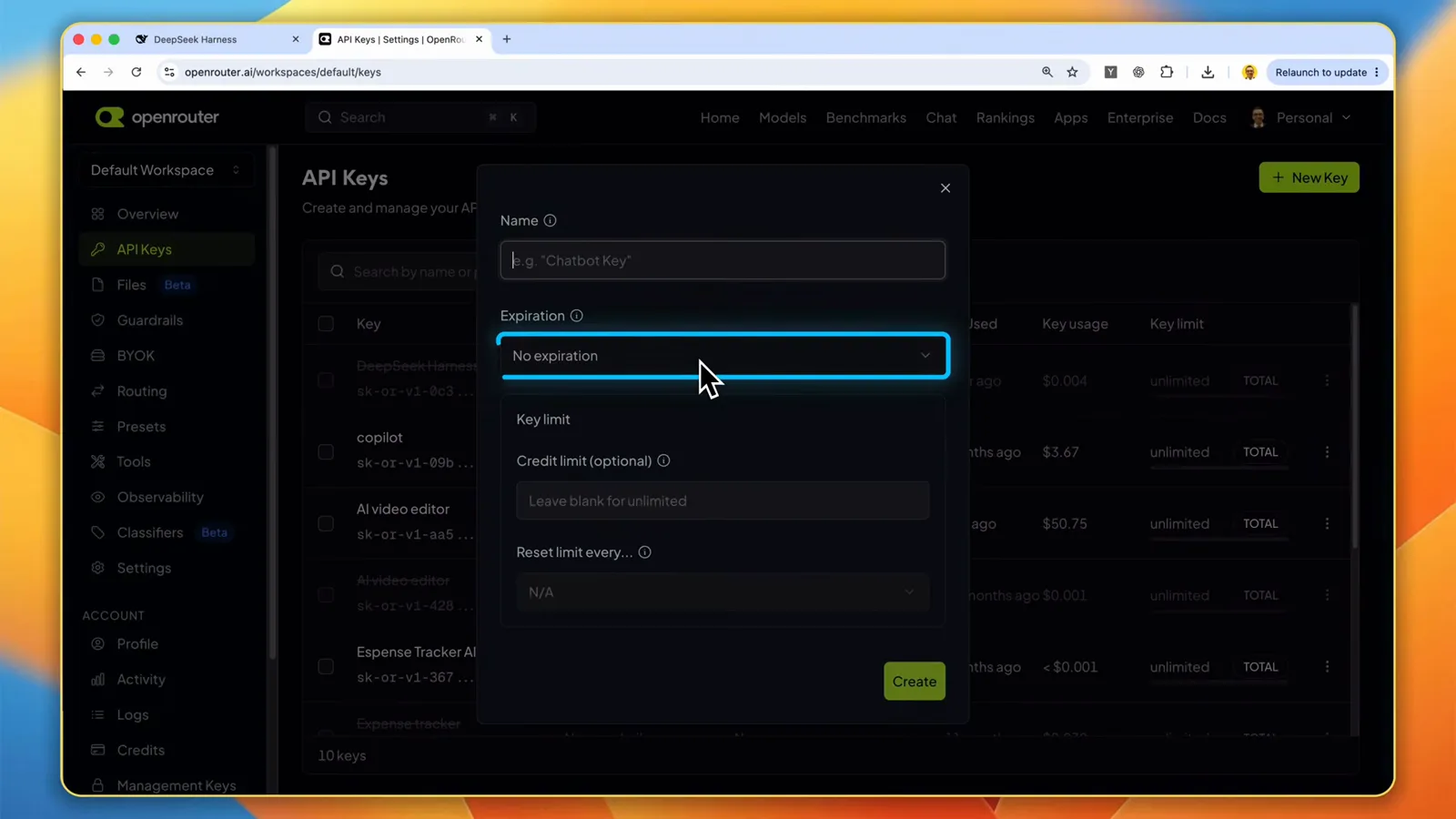Open actions menu for the $50.75 key
Screen dimensions: 1456x819
(1327, 523)
